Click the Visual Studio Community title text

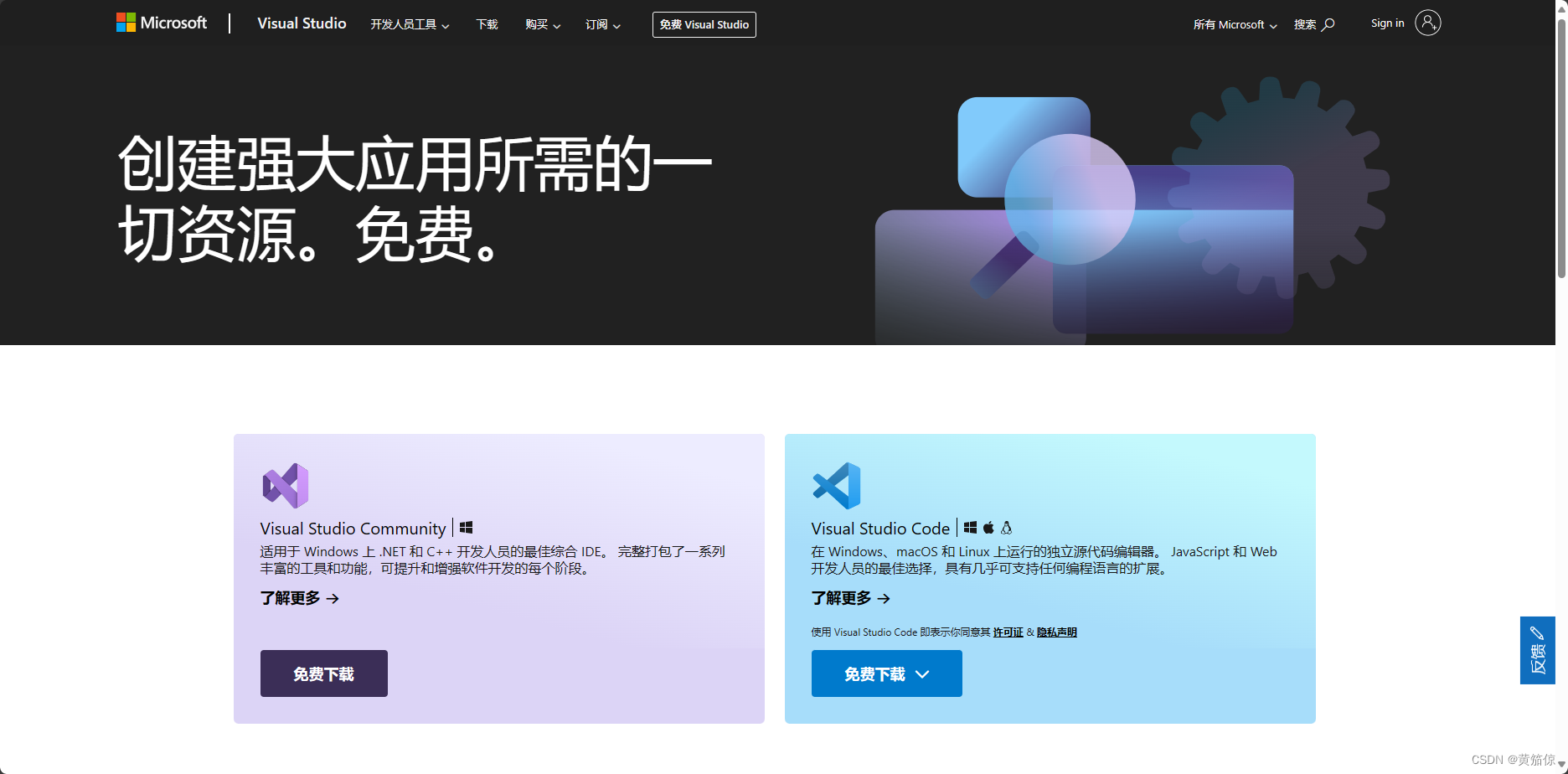tap(353, 529)
